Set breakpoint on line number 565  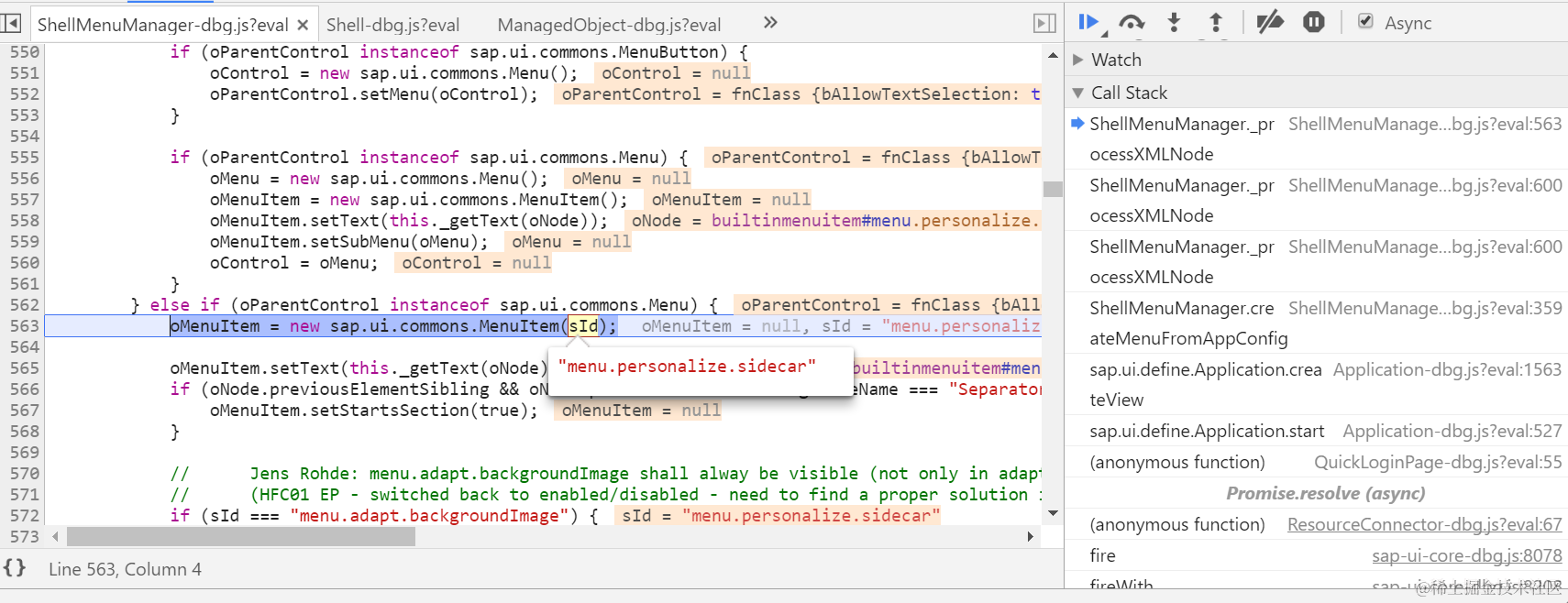(x=25, y=368)
